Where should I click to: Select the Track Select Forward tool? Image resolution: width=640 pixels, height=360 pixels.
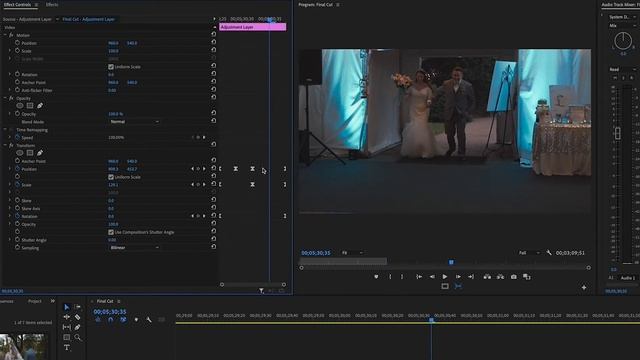pos(77,307)
